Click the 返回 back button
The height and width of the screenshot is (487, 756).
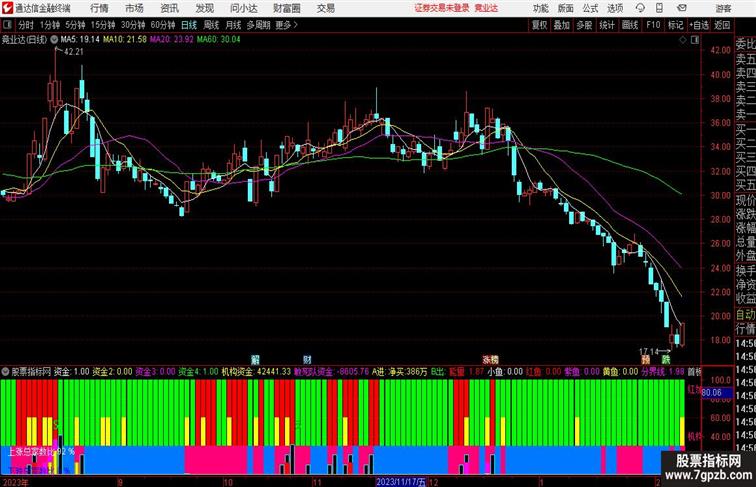pos(722,25)
